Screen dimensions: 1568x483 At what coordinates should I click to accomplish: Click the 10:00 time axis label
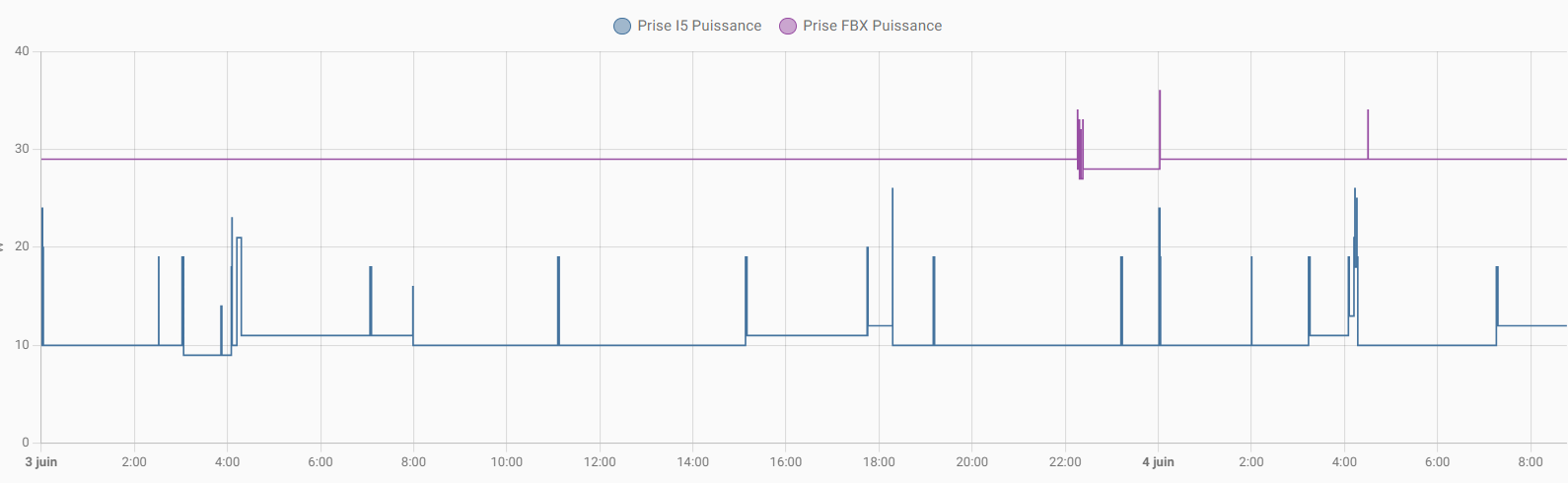(506, 461)
